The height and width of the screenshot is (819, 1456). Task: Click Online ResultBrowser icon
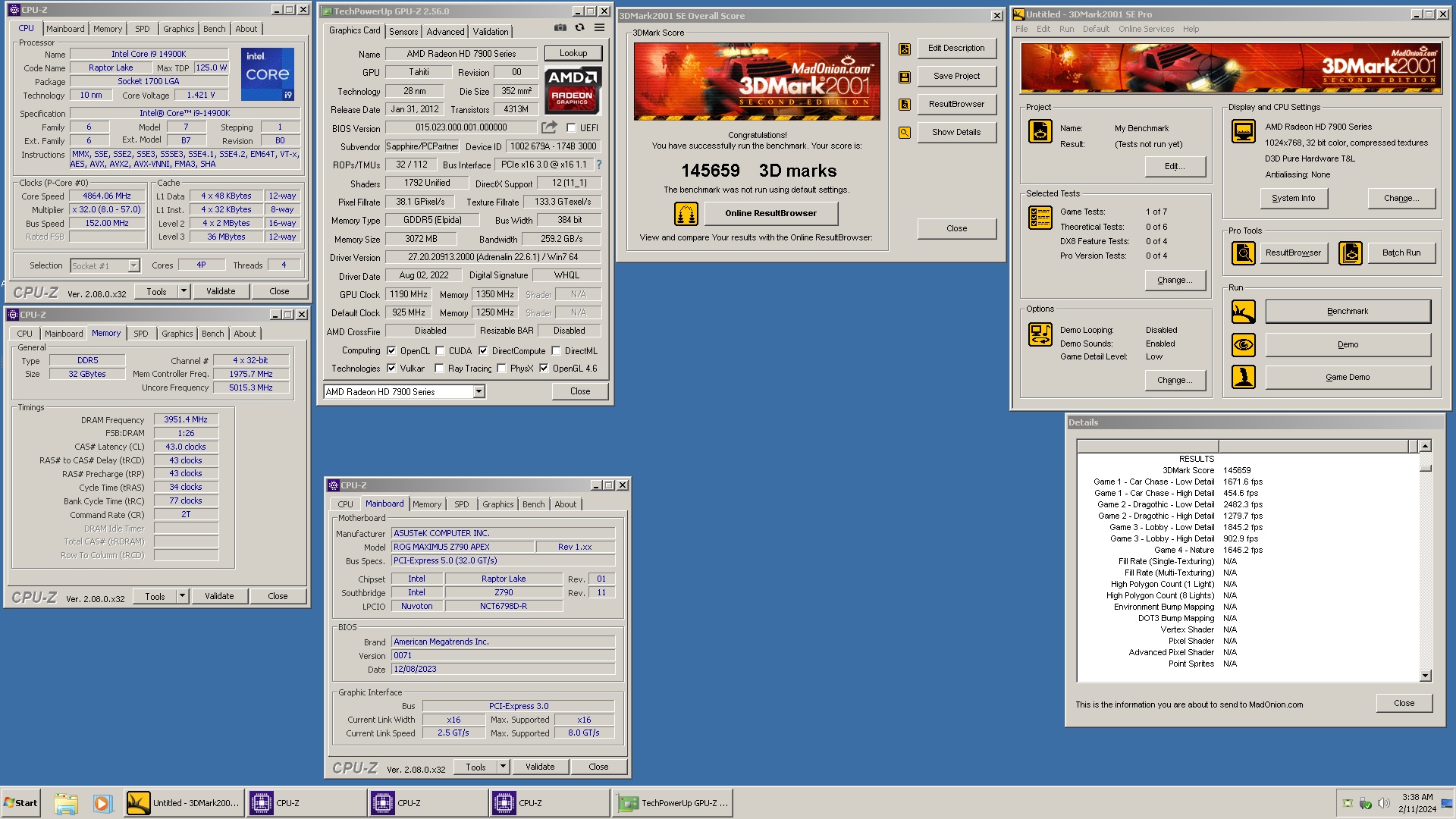pyautogui.click(x=686, y=214)
